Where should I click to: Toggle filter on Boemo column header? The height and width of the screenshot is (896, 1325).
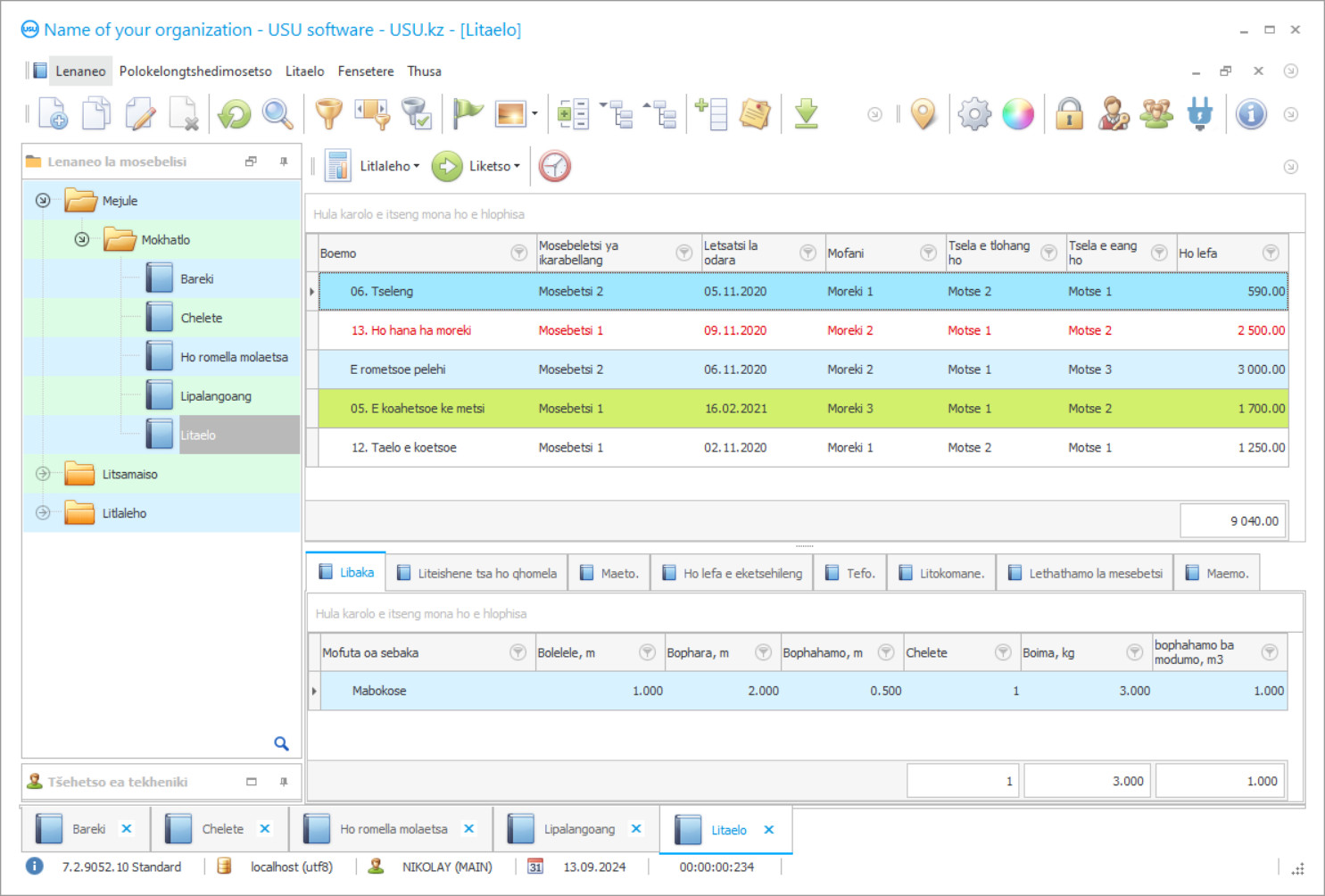518,253
